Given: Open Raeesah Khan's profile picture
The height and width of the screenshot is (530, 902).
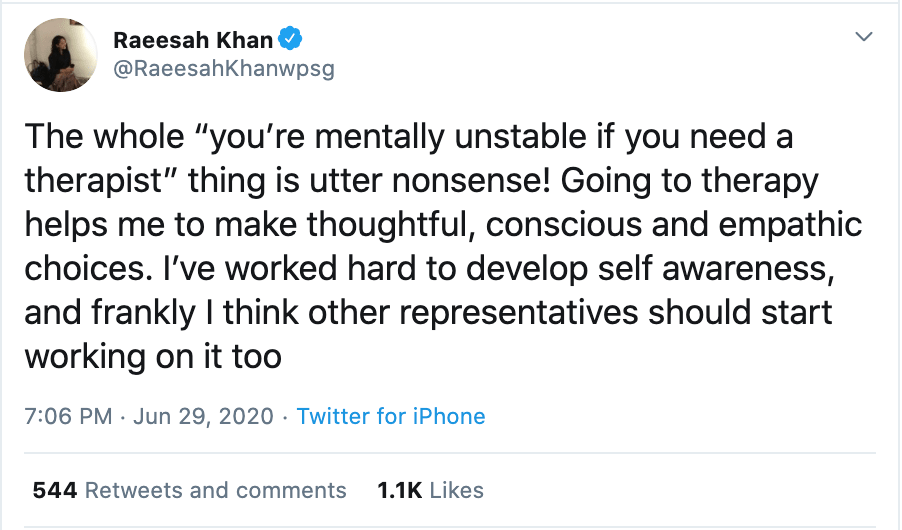Looking at the screenshot, I should (x=59, y=56).
